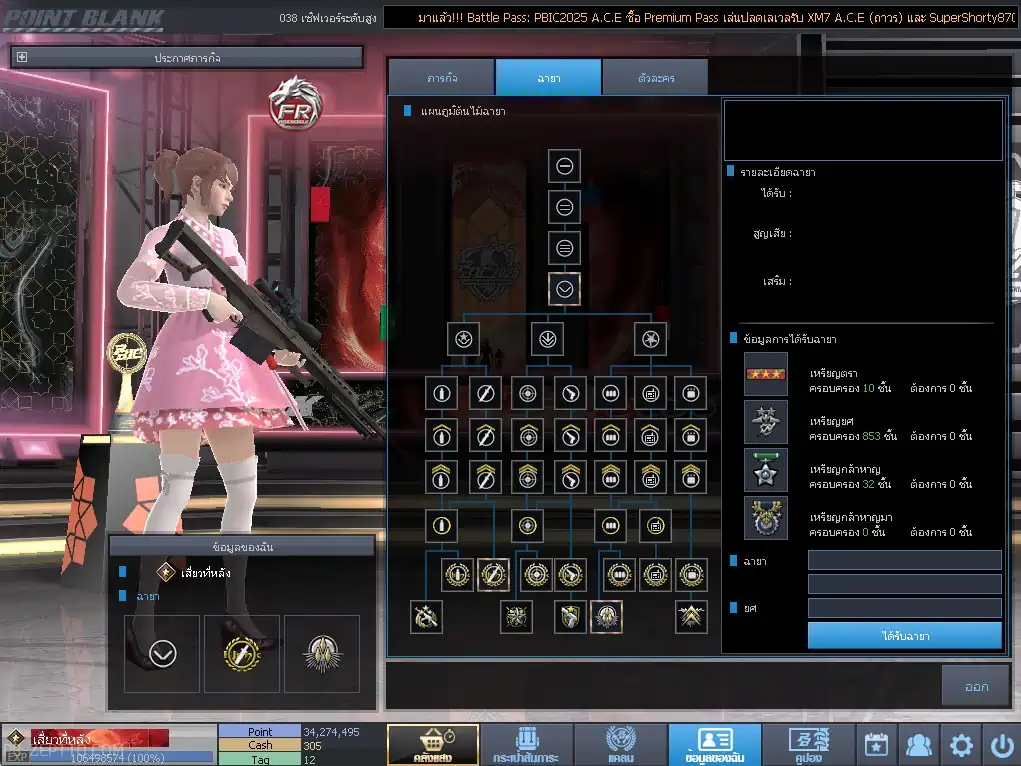Select the double-rifle badge at tree bottom left
Screen dimensions: 1021x766
(427, 617)
